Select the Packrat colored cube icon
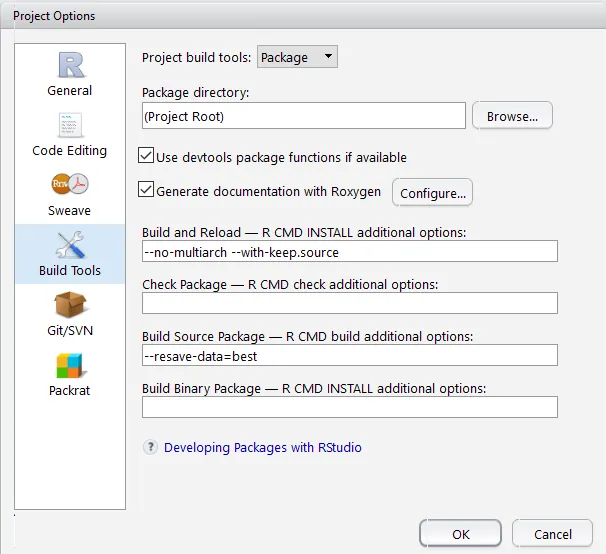Screen dimensions: 606x554 (70, 366)
